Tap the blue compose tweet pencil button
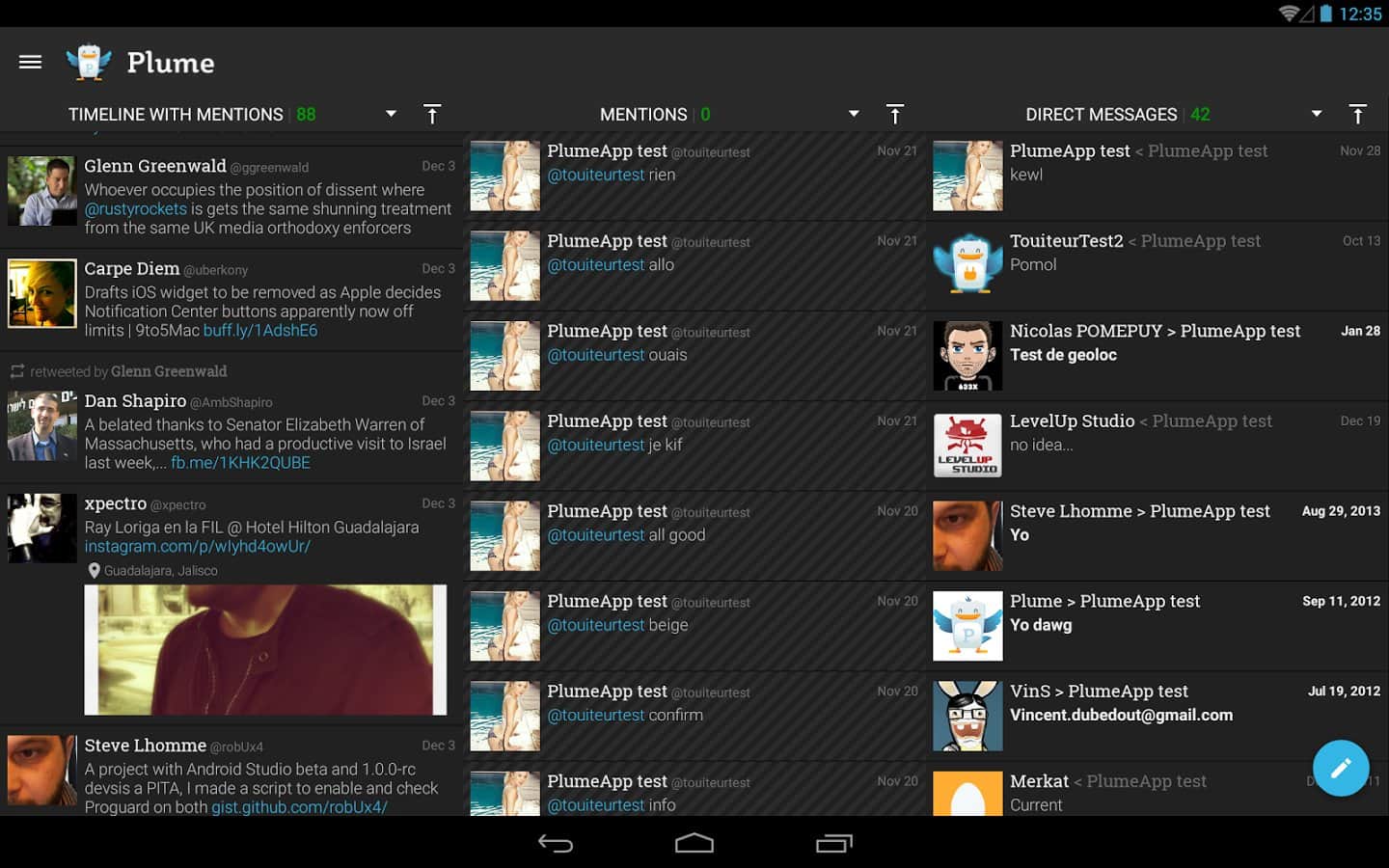This screenshot has width=1389, height=868. [1340, 768]
